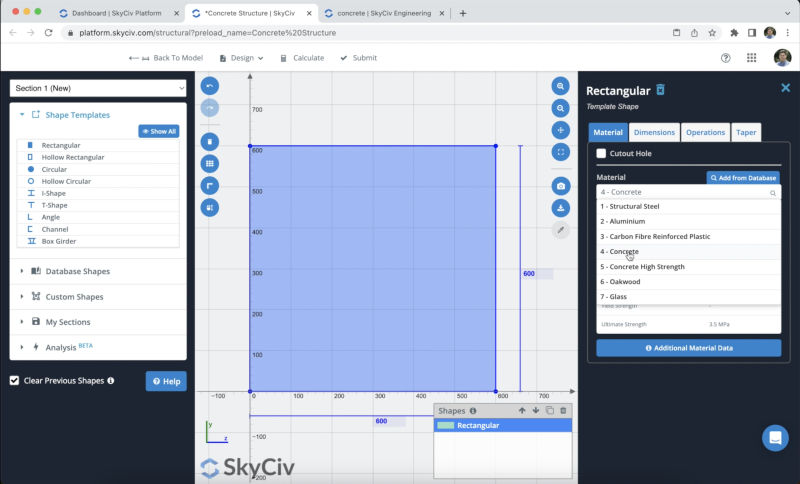
Task: Click the redo icon on canvas toolbar
Action: (x=210, y=108)
